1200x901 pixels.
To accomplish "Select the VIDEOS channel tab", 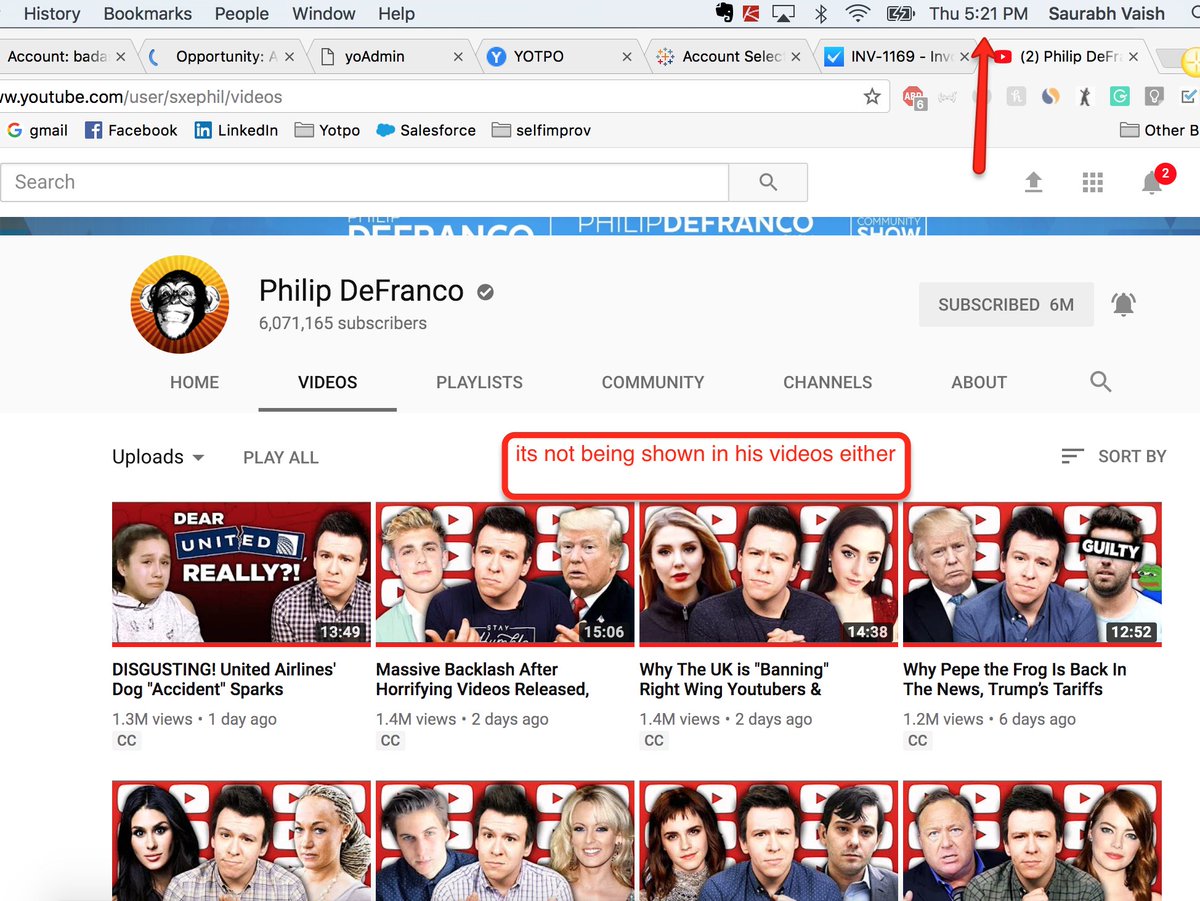I will (328, 382).
